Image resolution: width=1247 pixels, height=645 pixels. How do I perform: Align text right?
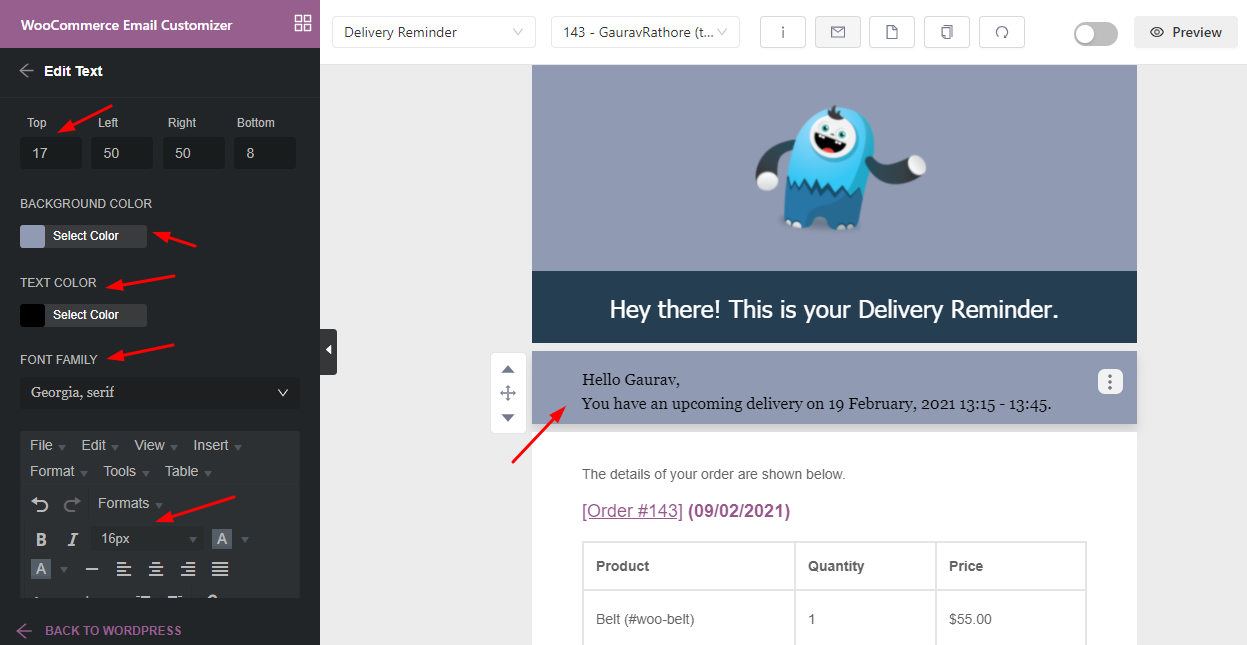pos(188,569)
